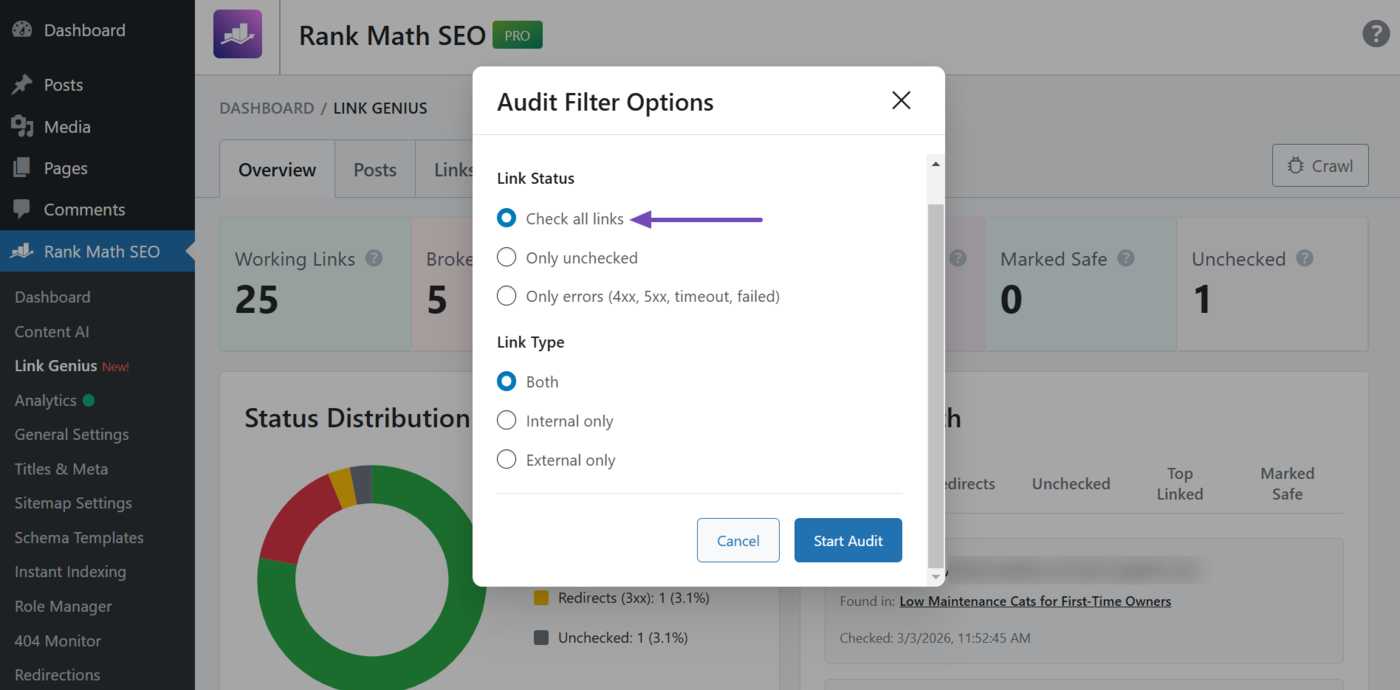Switch to the Overview tab
The height and width of the screenshot is (690, 1400).
click(x=276, y=169)
